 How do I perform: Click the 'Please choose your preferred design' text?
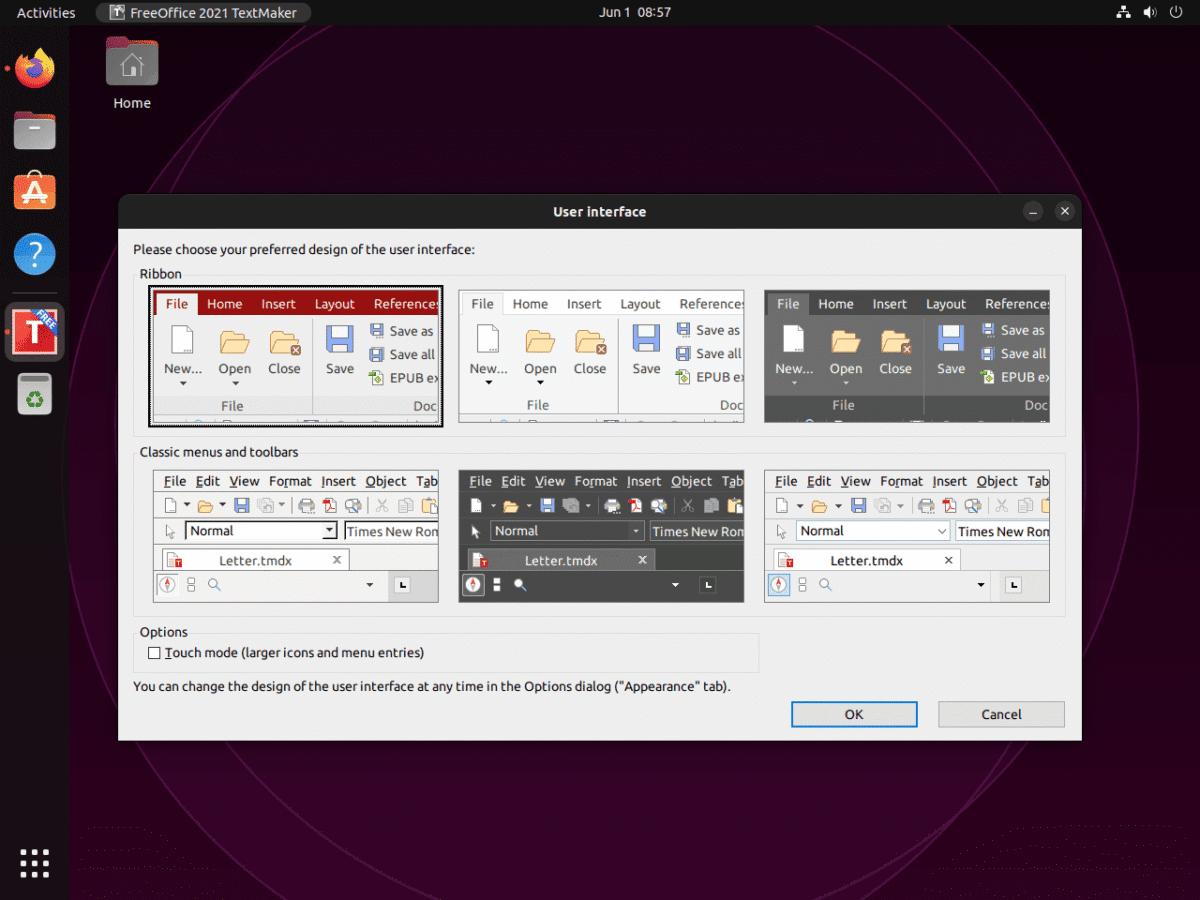point(304,249)
